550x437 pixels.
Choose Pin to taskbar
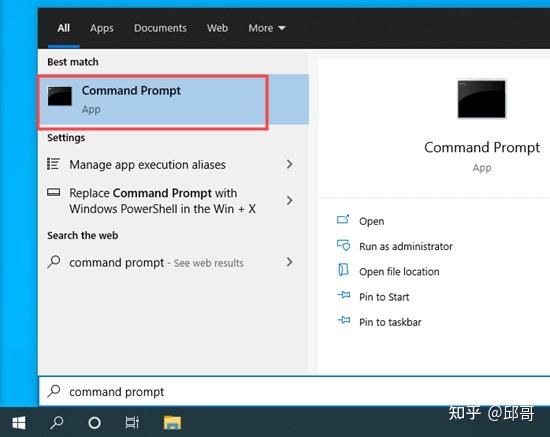click(x=390, y=322)
